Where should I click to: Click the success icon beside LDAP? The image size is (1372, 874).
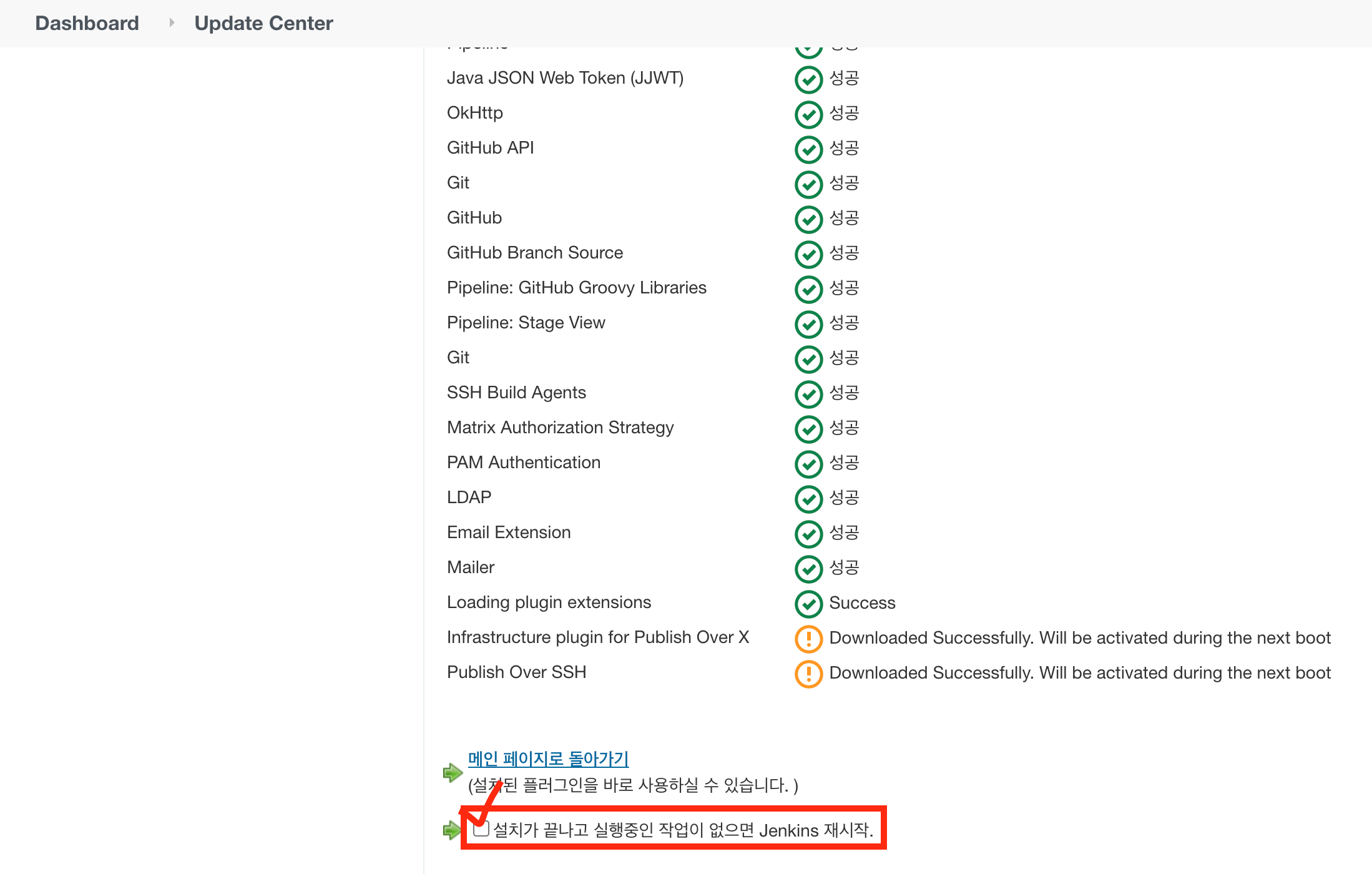pyautogui.click(x=808, y=499)
